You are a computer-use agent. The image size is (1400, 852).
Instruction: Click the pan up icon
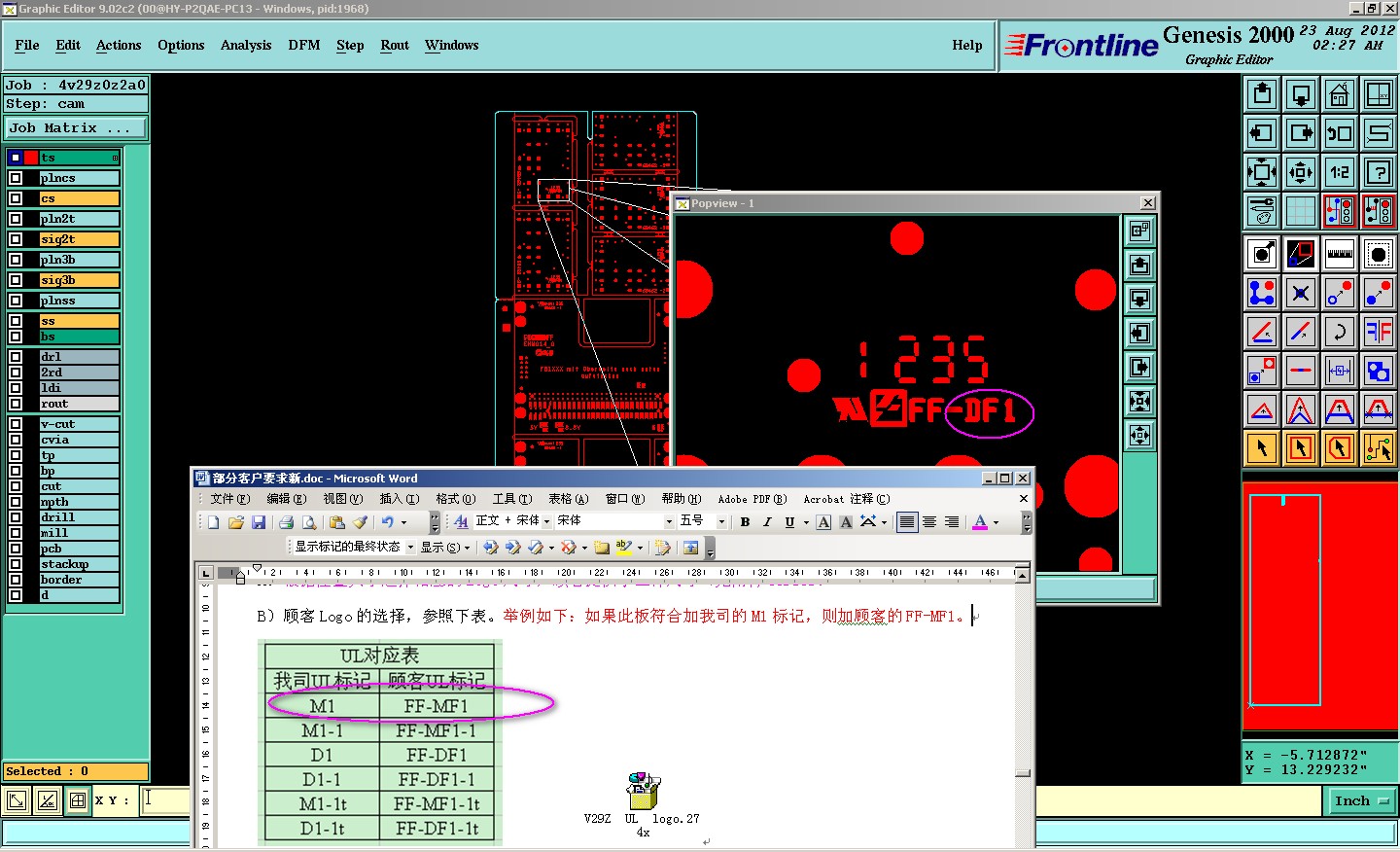tap(1262, 94)
